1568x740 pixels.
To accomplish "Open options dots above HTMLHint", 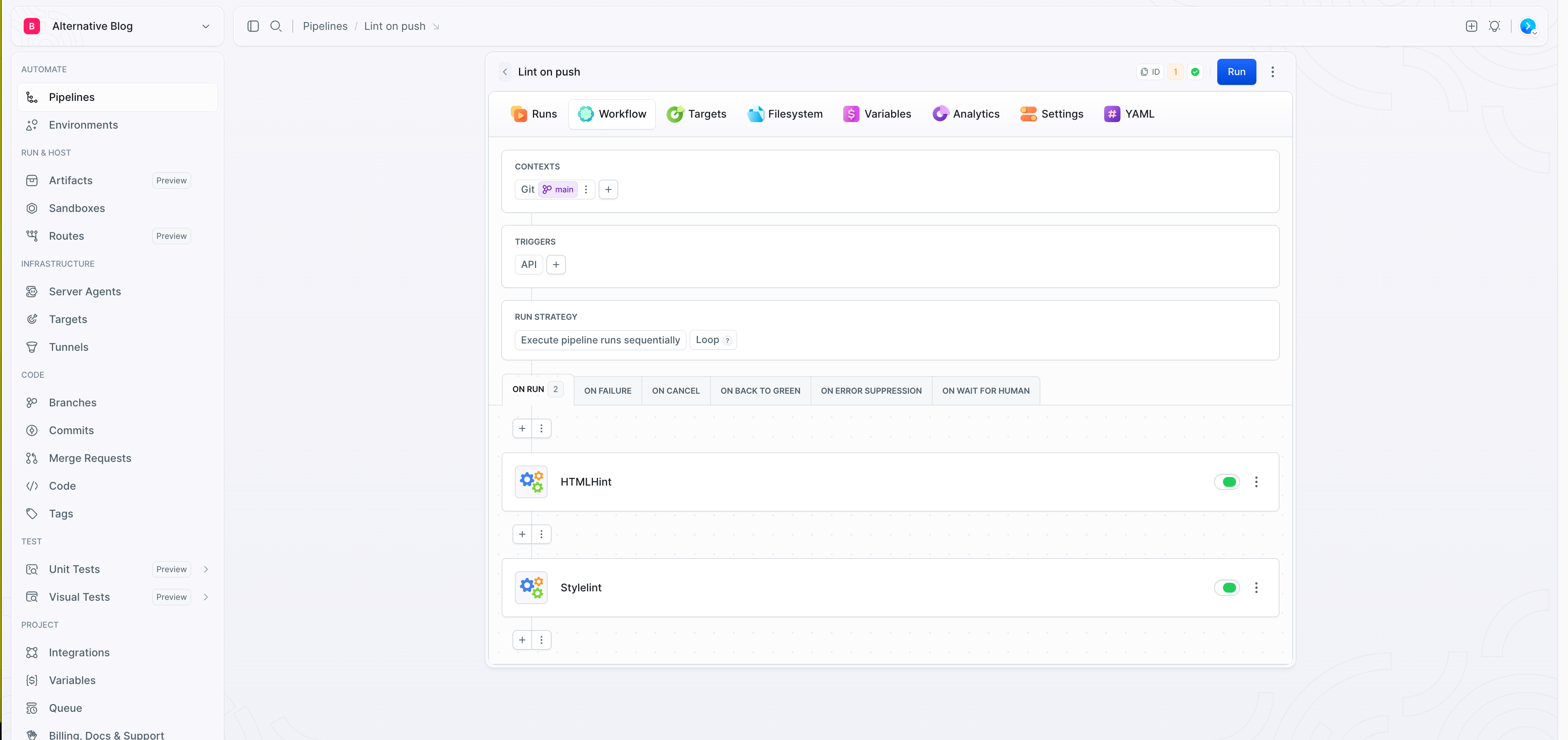I will 541,428.
